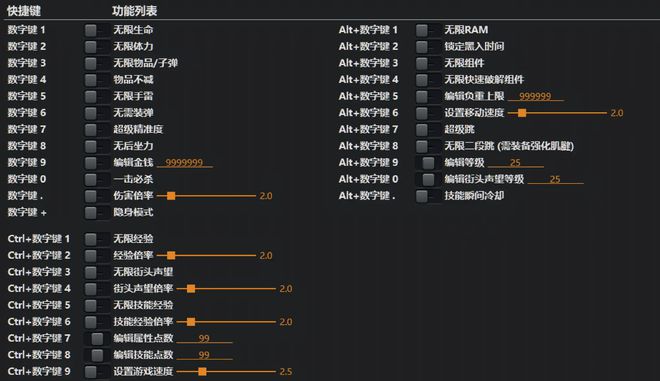Click the 编辑技能点数 value field
Viewport: 660px width, 381px height.
[204, 355]
